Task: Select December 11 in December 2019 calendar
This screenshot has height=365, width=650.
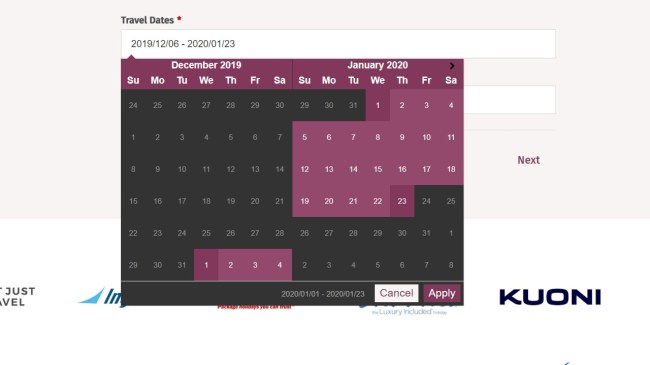Action: pos(206,169)
